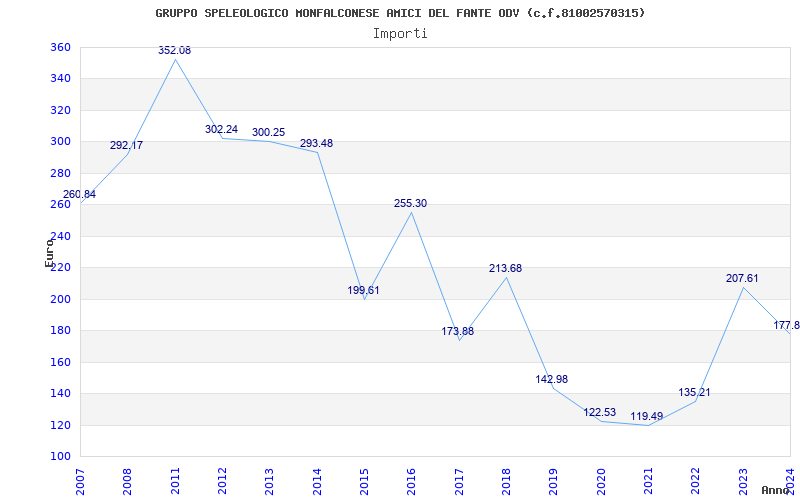
Task: Select the 199.61 data label
Action: point(363,290)
